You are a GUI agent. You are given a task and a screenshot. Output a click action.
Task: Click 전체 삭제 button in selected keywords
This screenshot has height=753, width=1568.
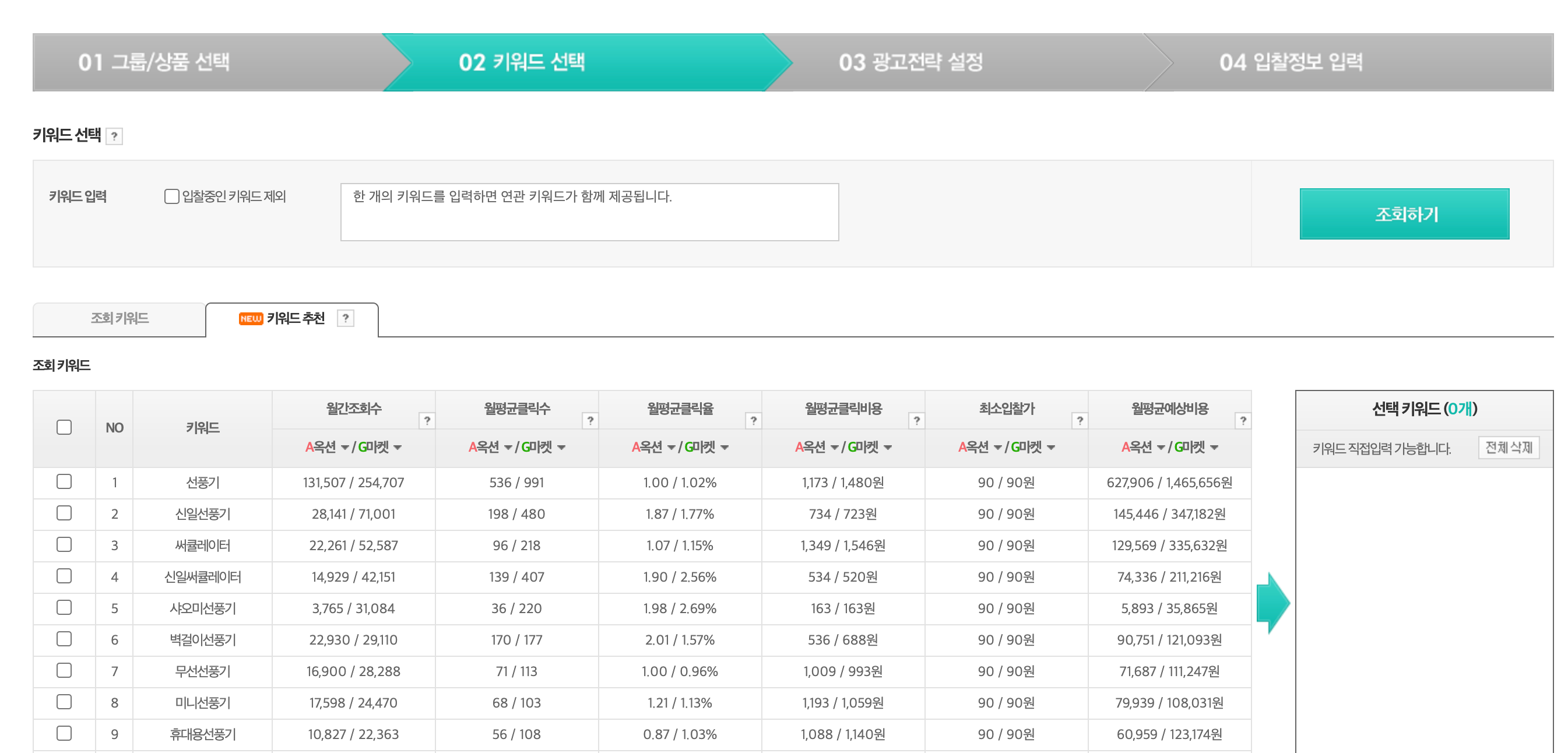point(1509,448)
